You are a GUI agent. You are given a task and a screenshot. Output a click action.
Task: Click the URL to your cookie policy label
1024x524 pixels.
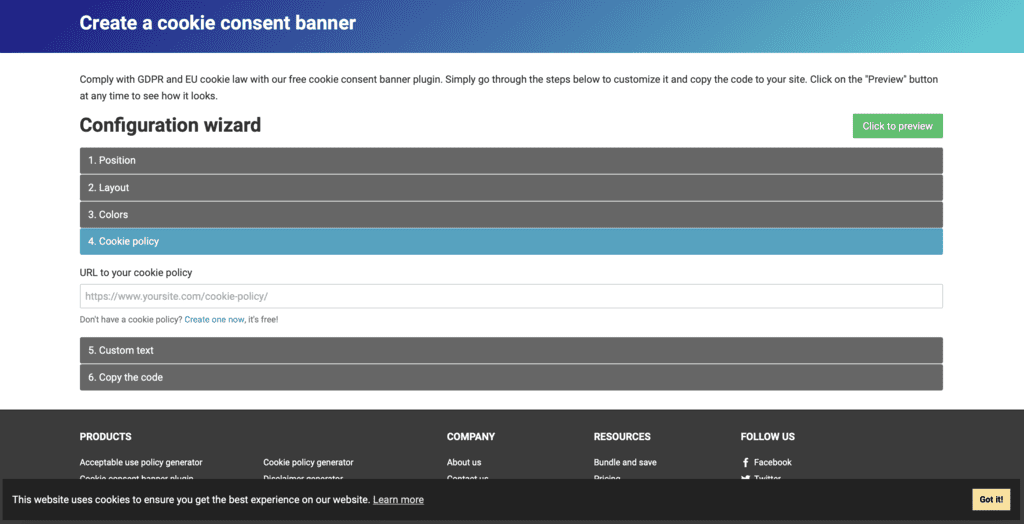pyautogui.click(x=136, y=273)
